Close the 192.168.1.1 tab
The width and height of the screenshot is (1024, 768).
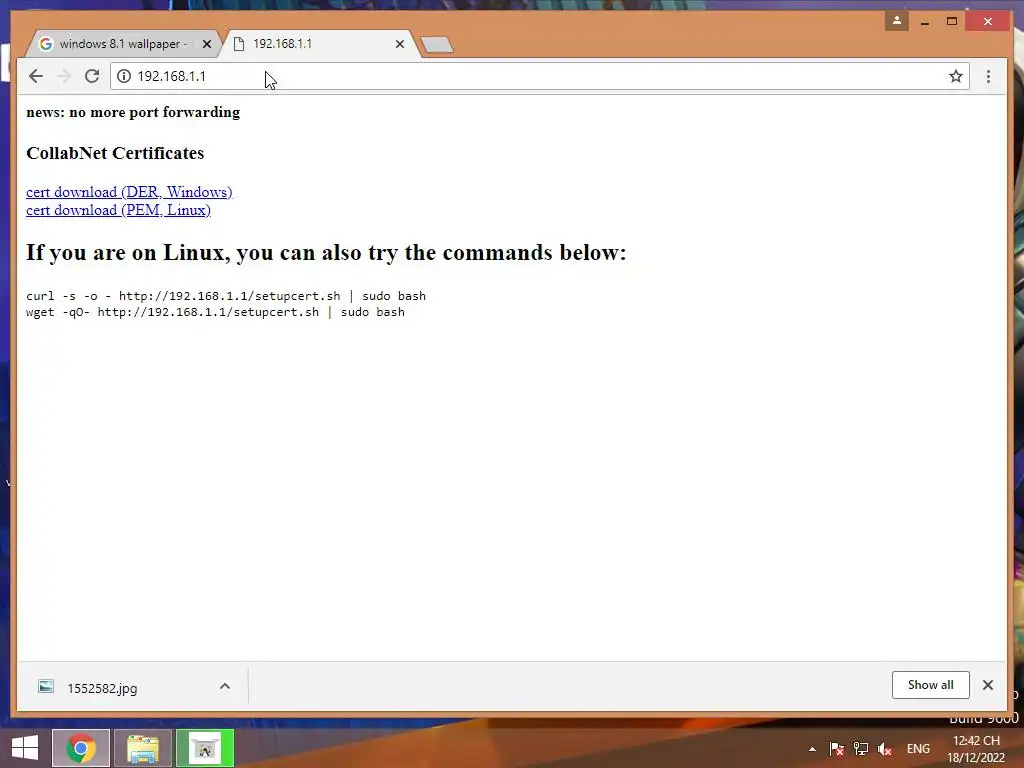400,44
